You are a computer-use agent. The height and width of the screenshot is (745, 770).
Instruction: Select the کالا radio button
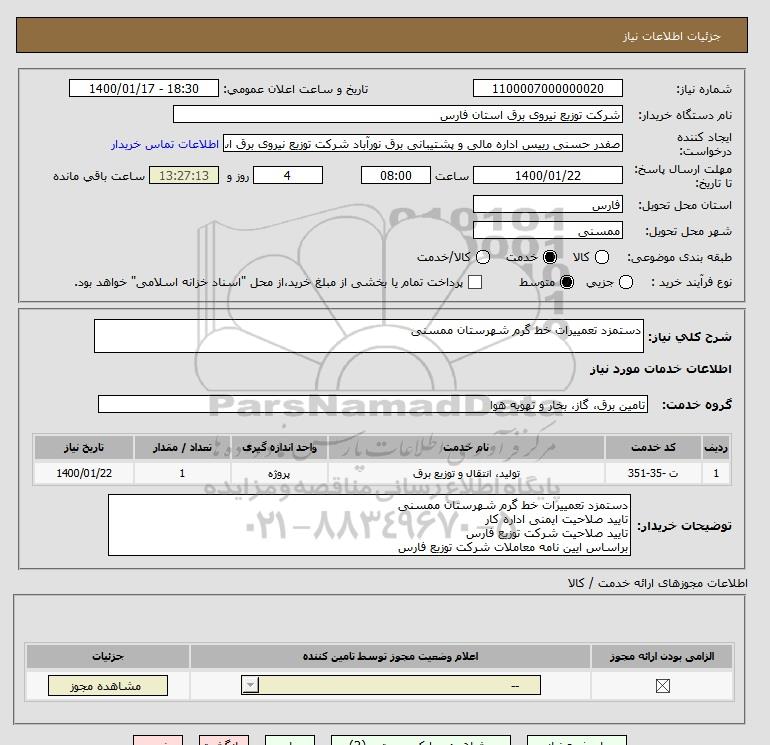(602, 257)
